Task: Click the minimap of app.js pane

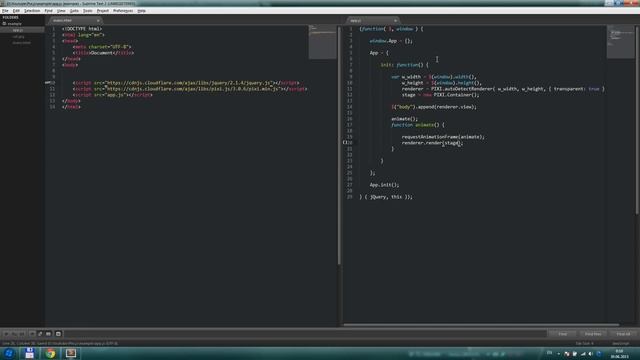Action: click(620, 41)
